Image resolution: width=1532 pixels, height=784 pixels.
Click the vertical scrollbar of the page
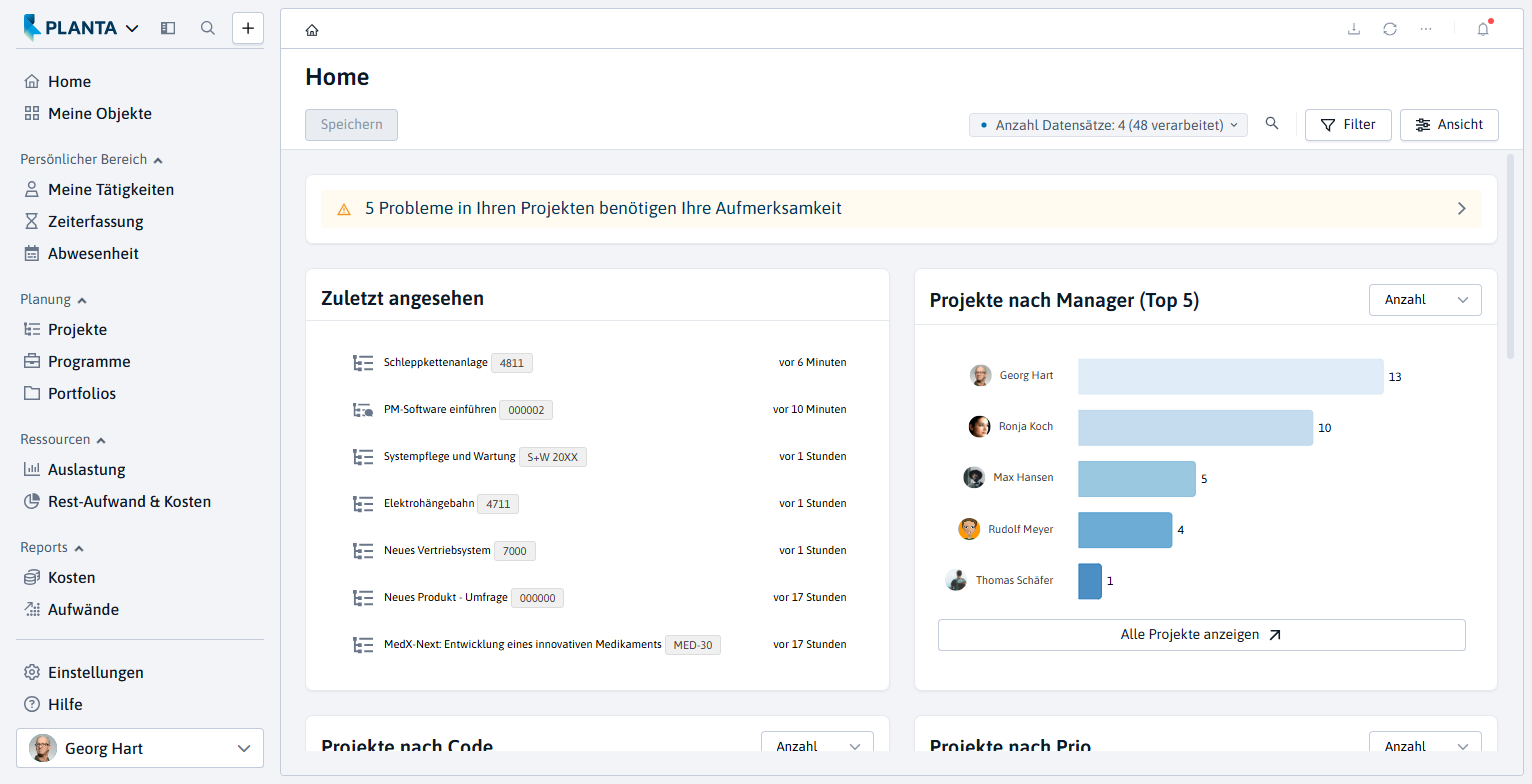pyautogui.click(x=1510, y=256)
